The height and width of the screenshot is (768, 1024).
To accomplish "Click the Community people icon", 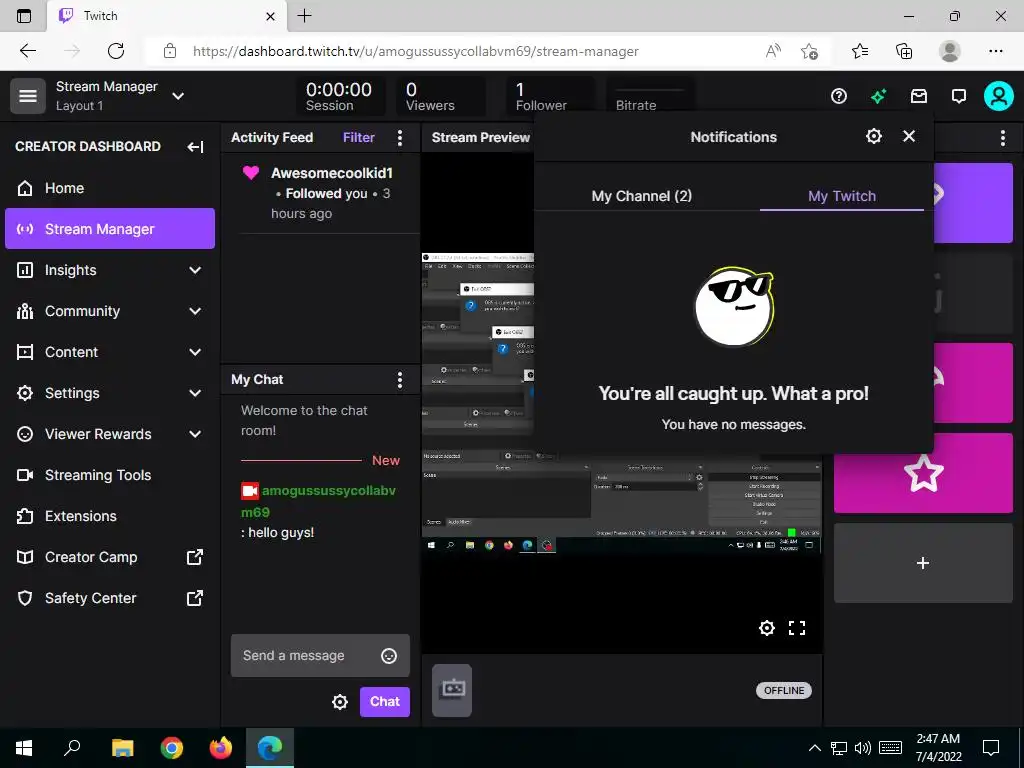I will coord(25,311).
